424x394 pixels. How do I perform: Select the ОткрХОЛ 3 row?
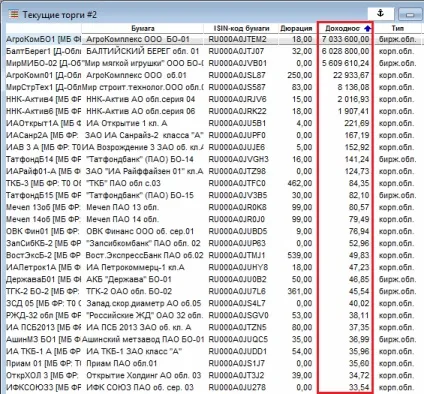pos(213,375)
